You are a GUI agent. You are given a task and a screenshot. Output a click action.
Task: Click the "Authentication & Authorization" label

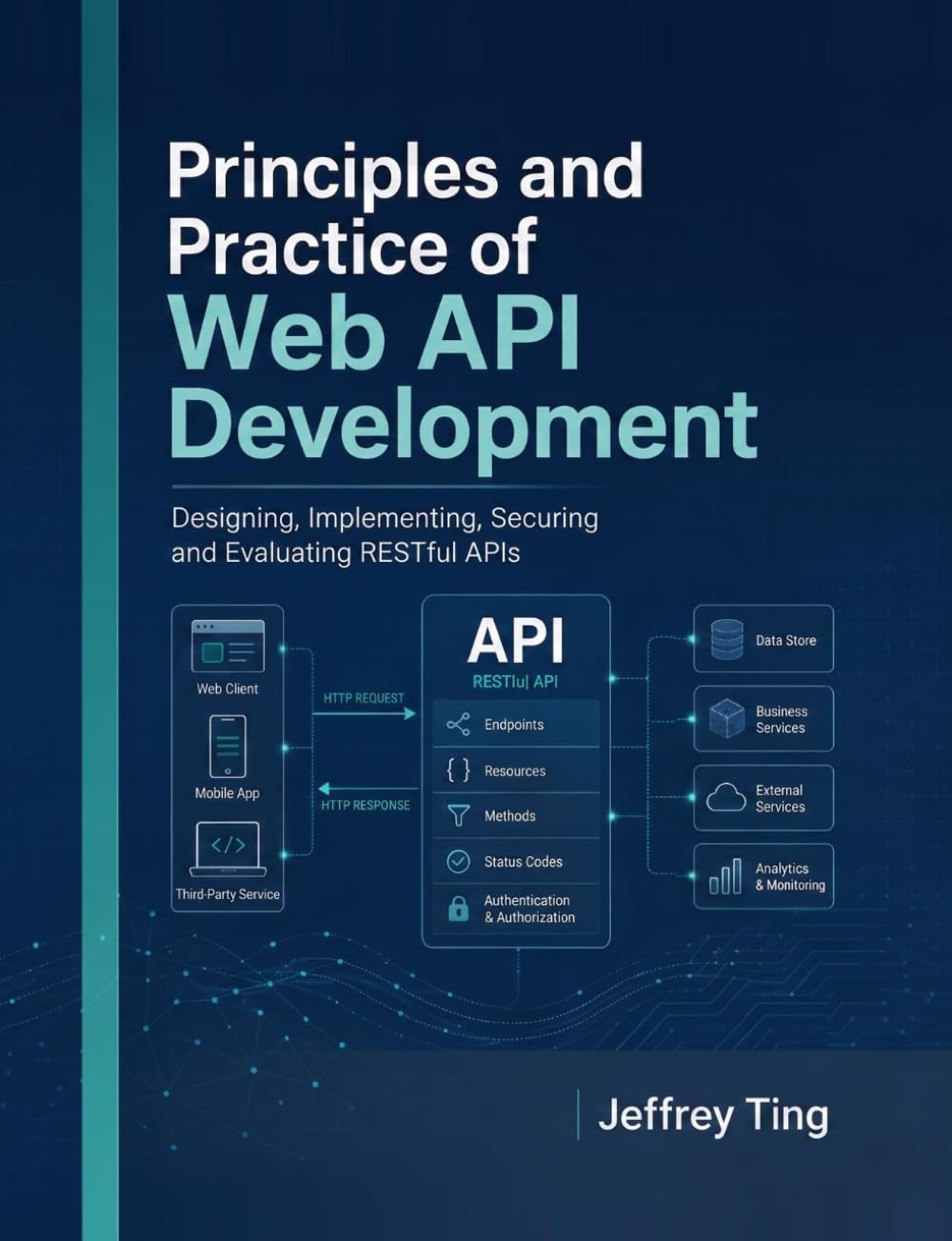pyautogui.click(x=529, y=909)
